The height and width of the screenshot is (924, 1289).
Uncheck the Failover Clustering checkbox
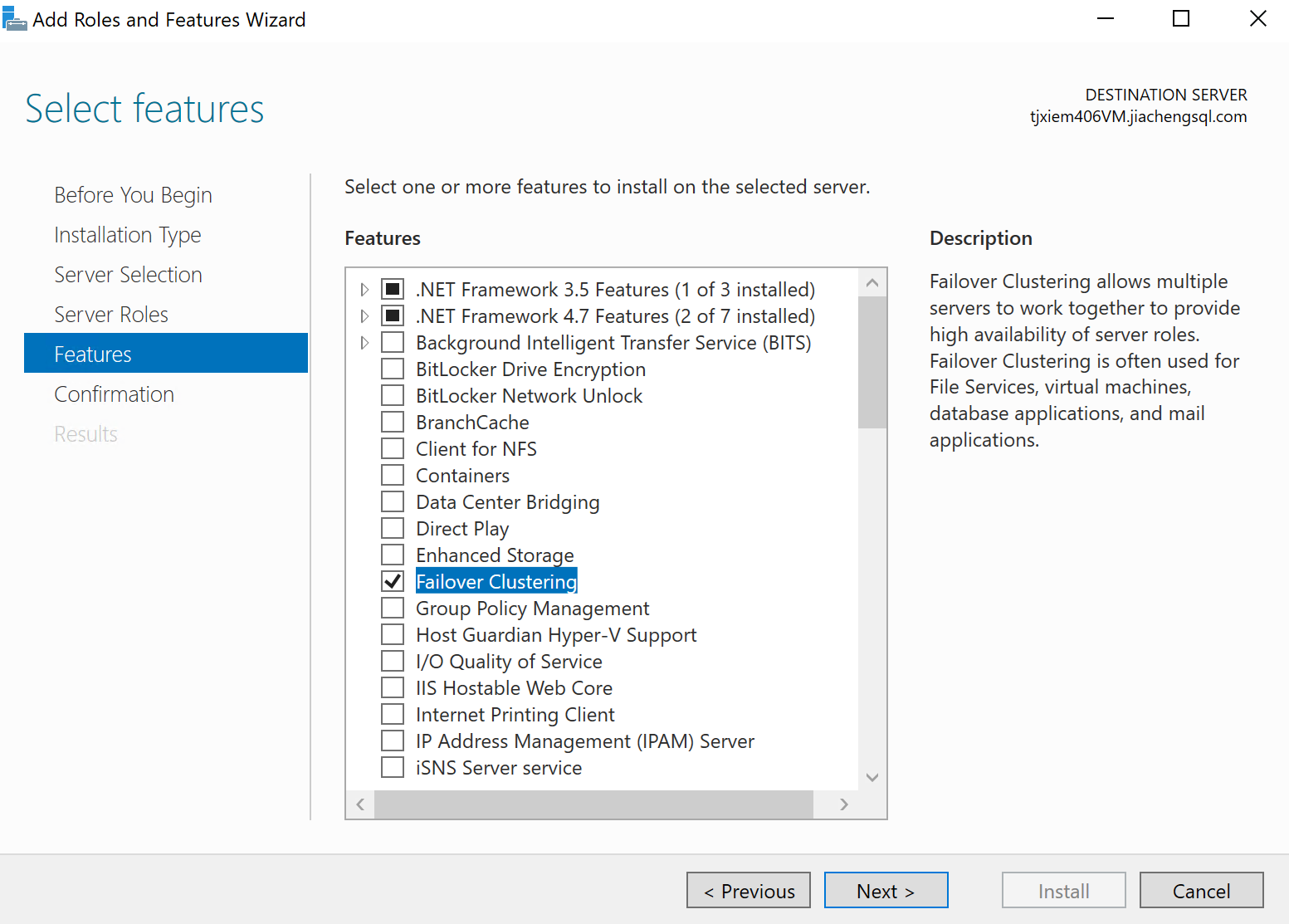393,581
